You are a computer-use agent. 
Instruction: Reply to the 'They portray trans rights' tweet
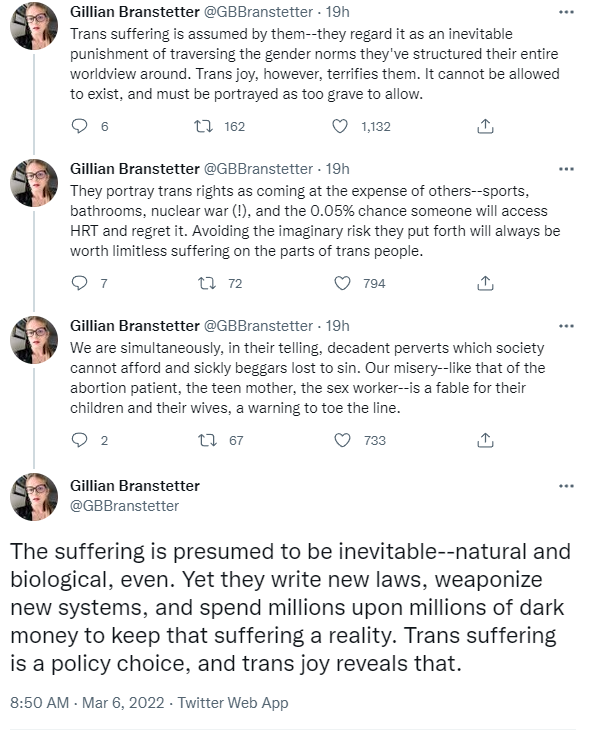click(x=79, y=283)
